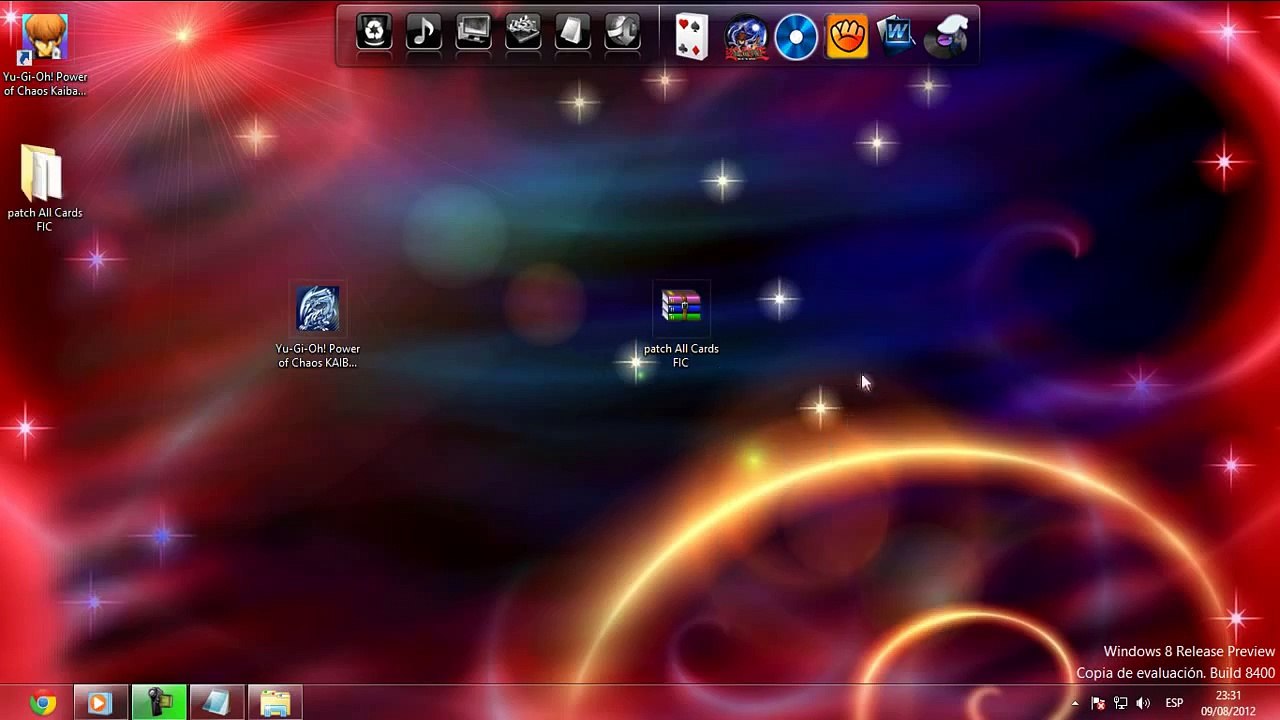The height and width of the screenshot is (720, 1280).
Task: Open Windows Media Player taskbar button
Action: click(x=99, y=703)
